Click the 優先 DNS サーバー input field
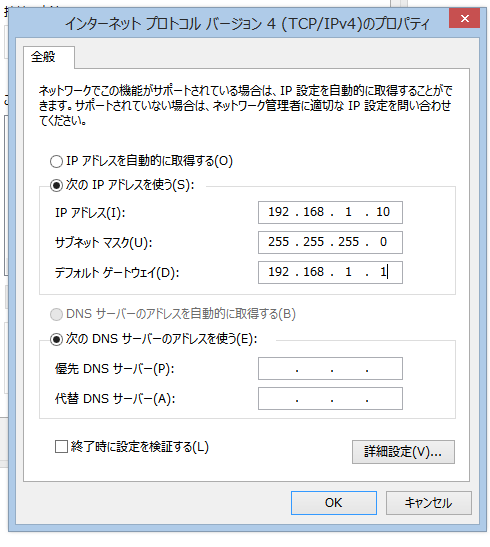490x547 pixels. 330,368
